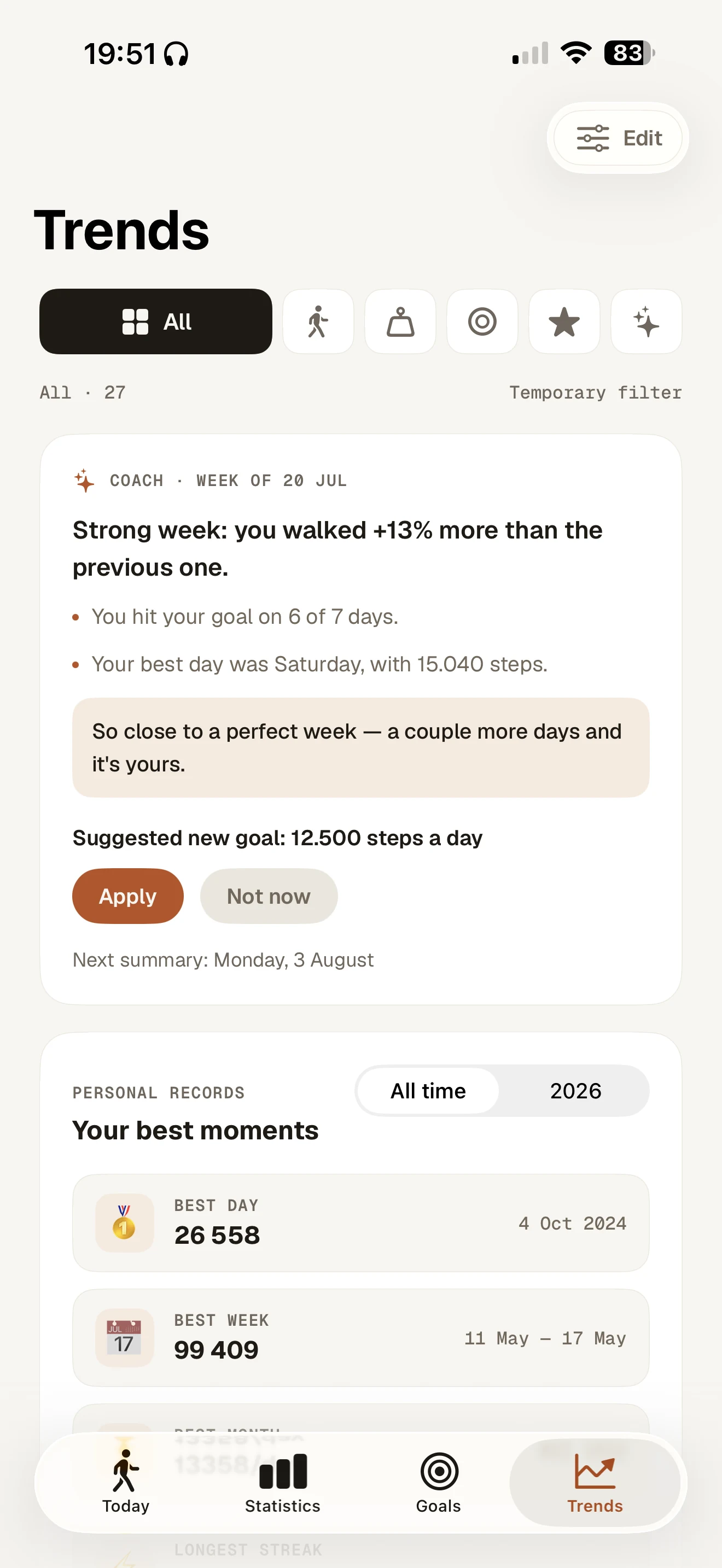
Task: Select the star filter icon
Action: pos(564,321)
